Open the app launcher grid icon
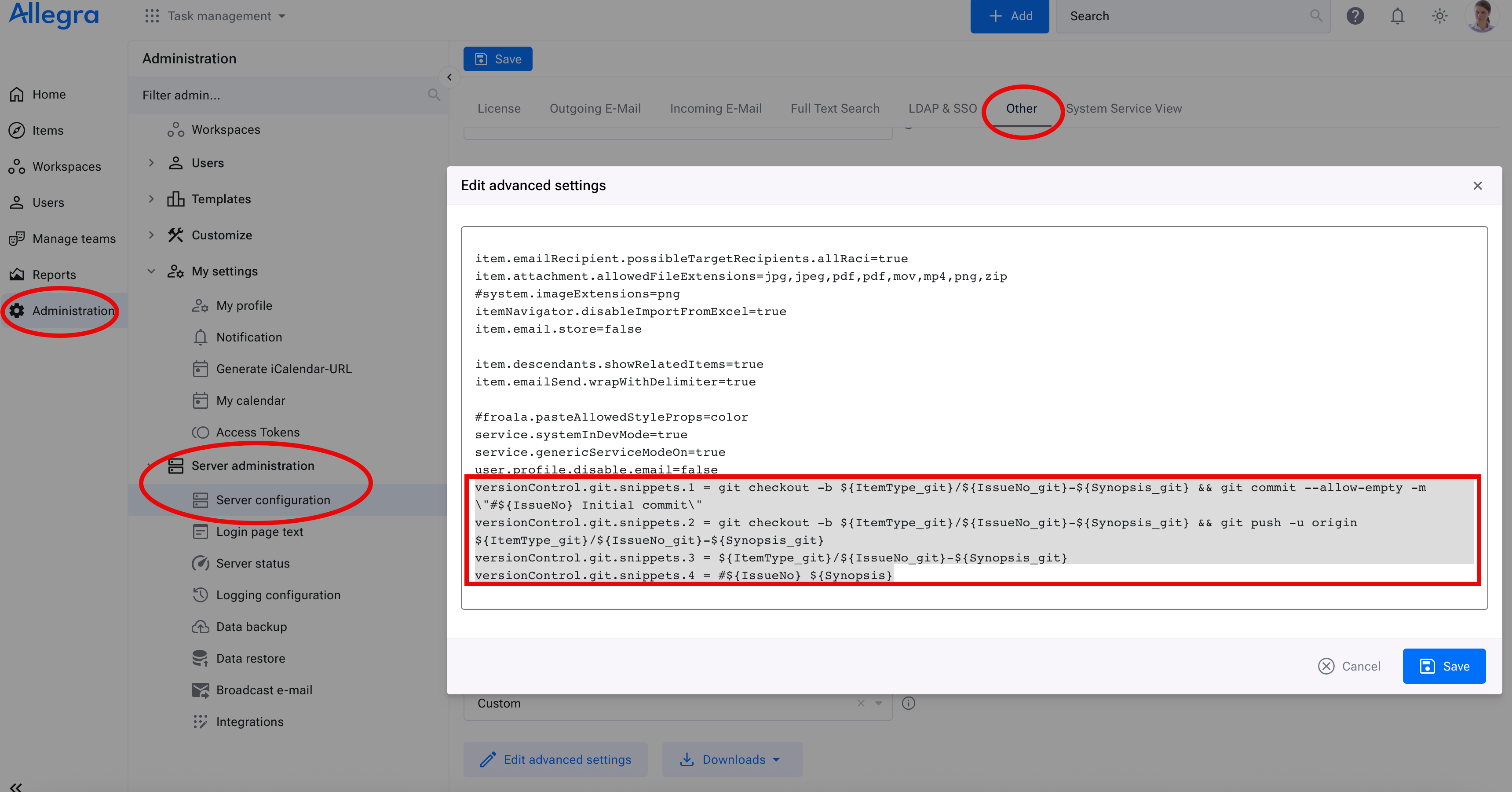 (x=152, y=16)
